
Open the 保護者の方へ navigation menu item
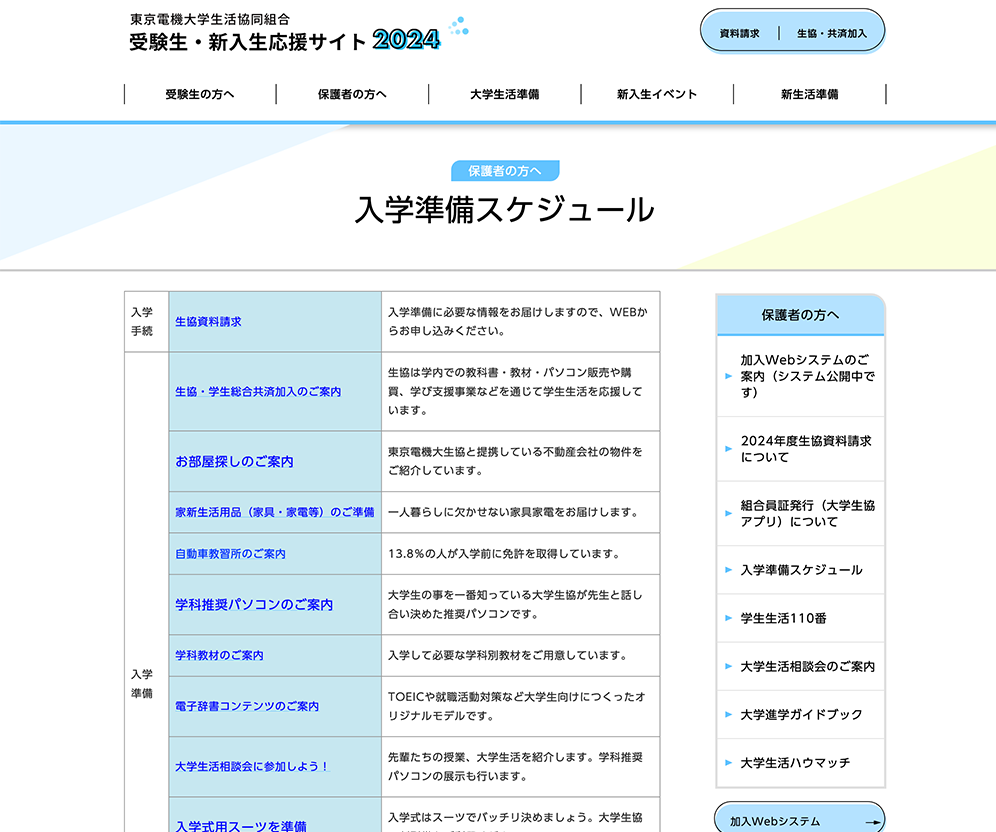tap(353, 94)
